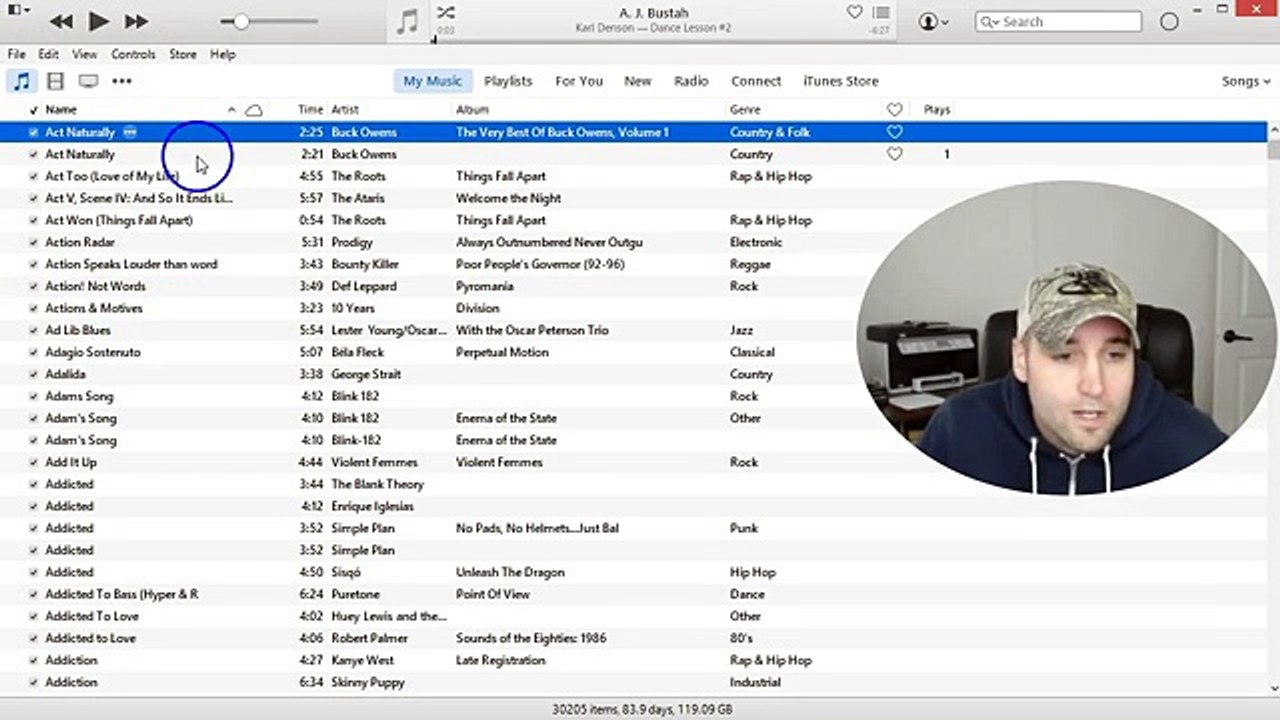Image resolution: width=1280 pixels, height=720 pixels.
Task: Uncheck the Add It Up checkbox
Action: click(34, 462)
